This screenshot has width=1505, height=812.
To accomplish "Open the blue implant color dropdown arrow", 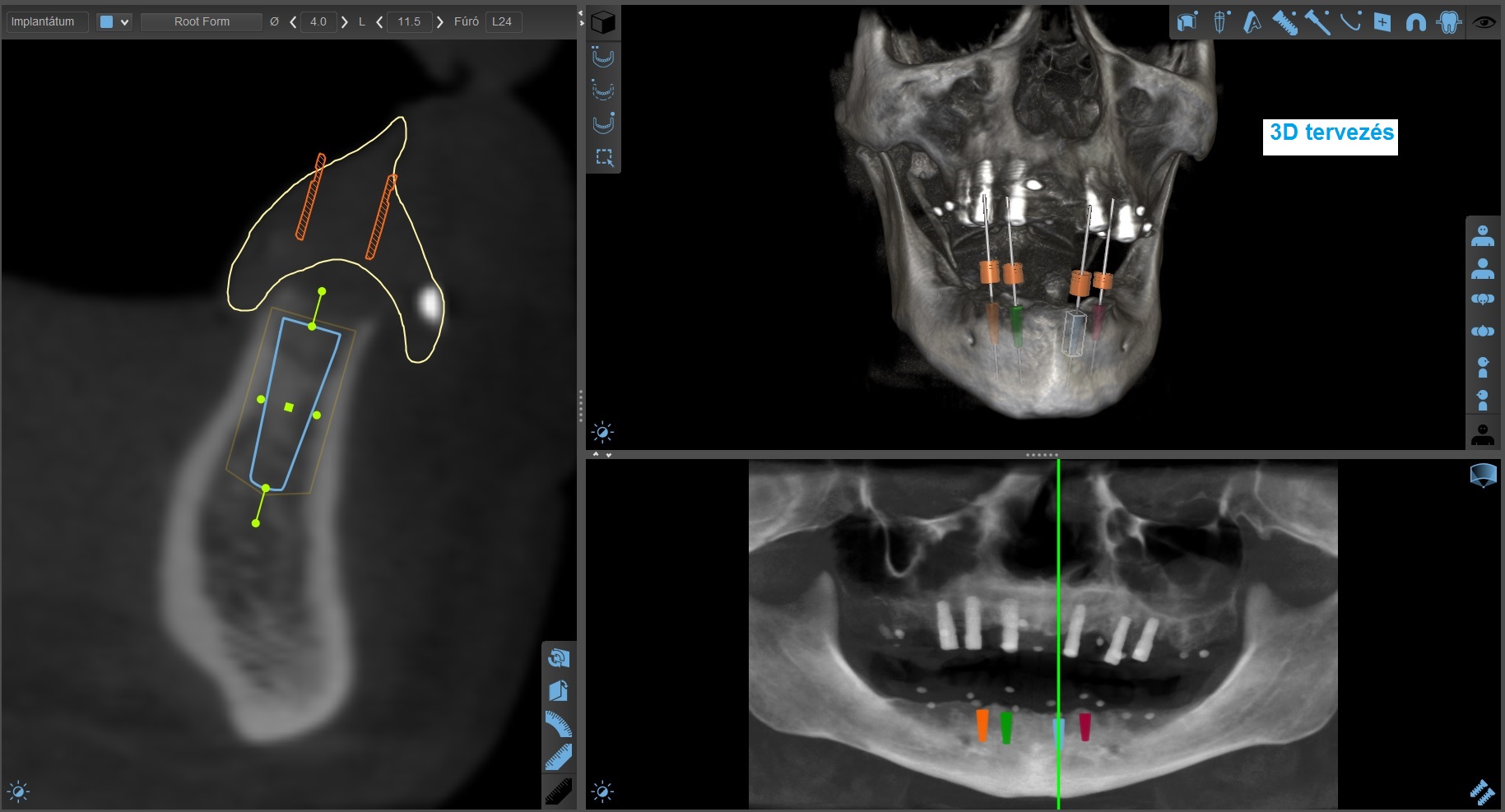I will 125,22.
